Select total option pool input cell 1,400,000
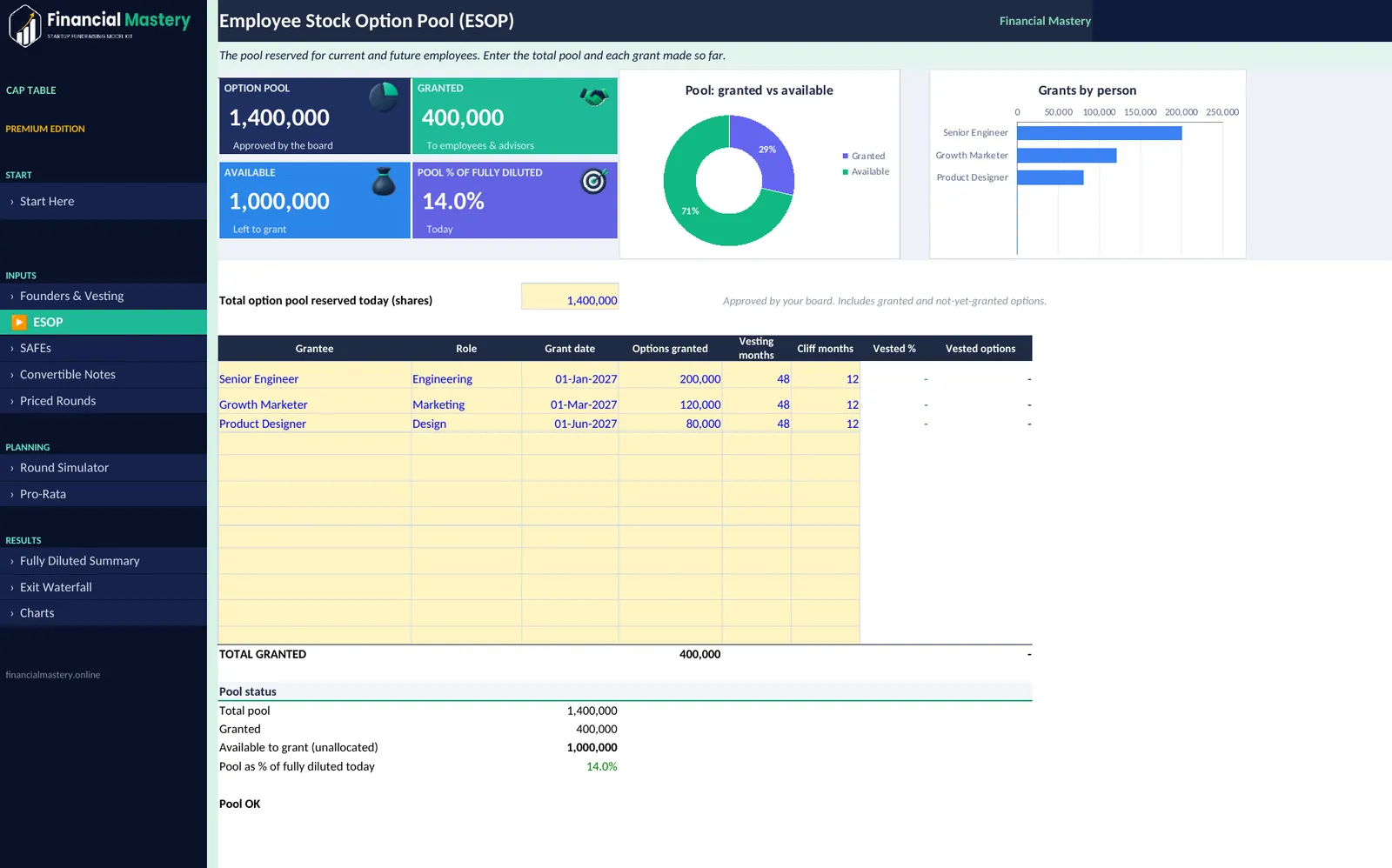 (x=570, y=297)
